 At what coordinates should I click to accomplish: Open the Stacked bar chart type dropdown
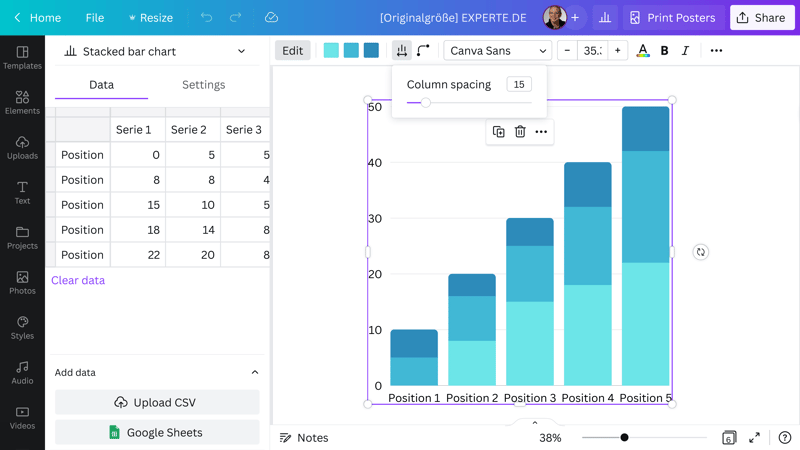(x=155, y=51)
